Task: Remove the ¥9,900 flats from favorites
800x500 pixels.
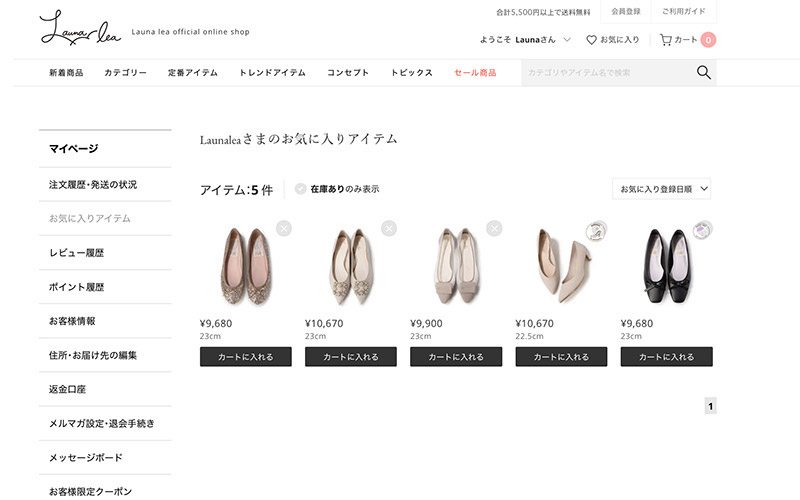Action: click(494, 228)
